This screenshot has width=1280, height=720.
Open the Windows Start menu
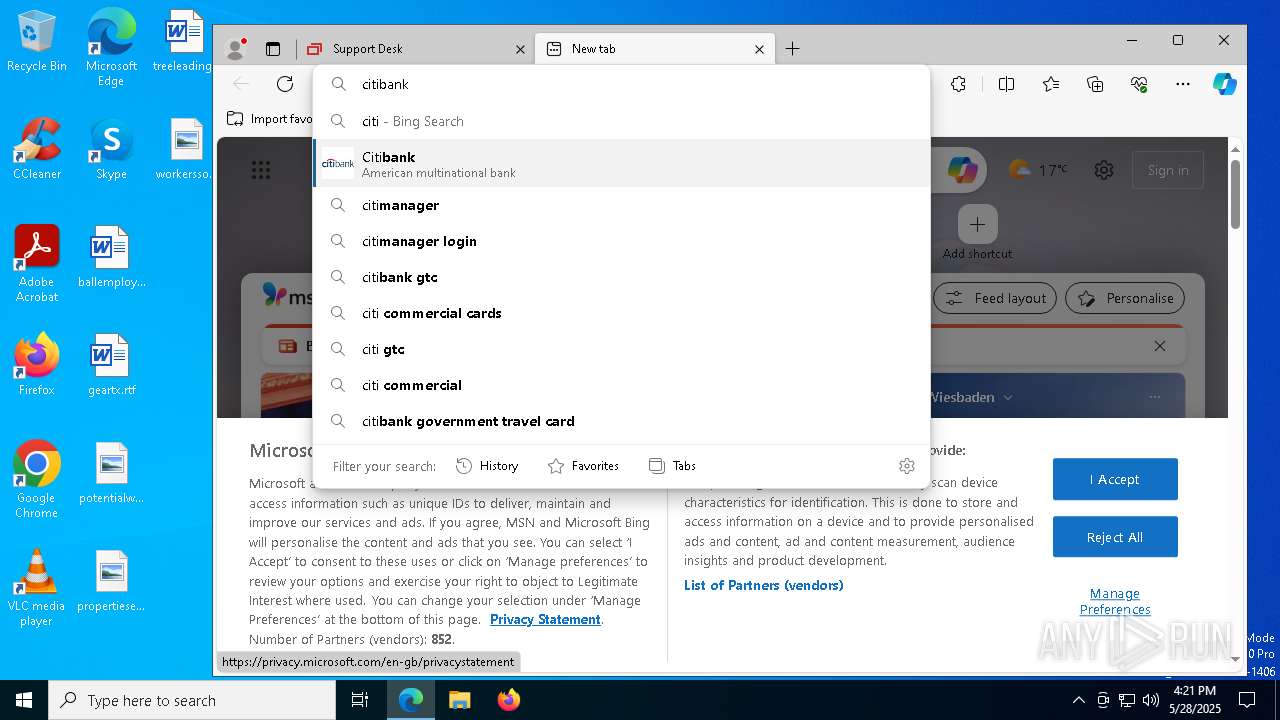pyautogui.click(x=24, y=700)
